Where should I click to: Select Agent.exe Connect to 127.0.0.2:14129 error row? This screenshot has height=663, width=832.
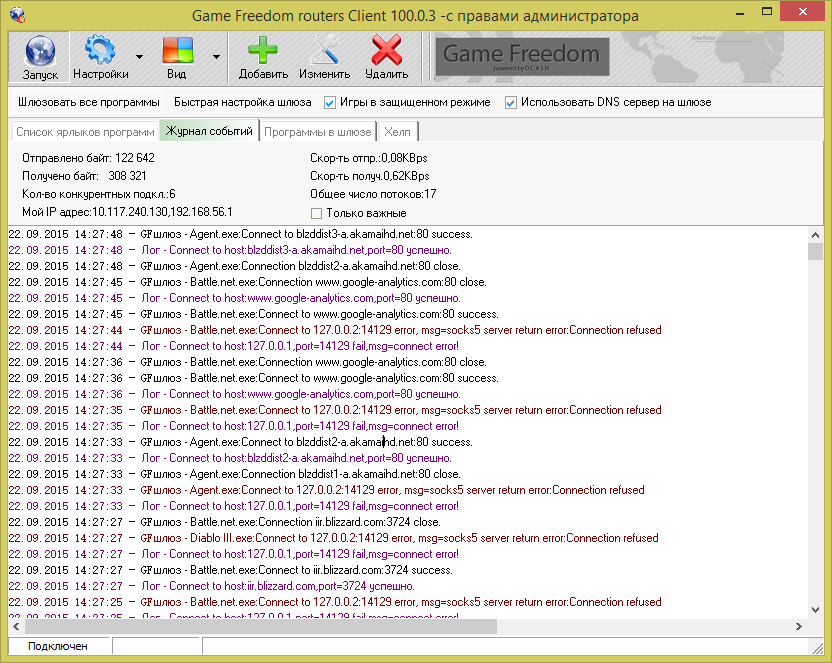(x=326, y=490)
